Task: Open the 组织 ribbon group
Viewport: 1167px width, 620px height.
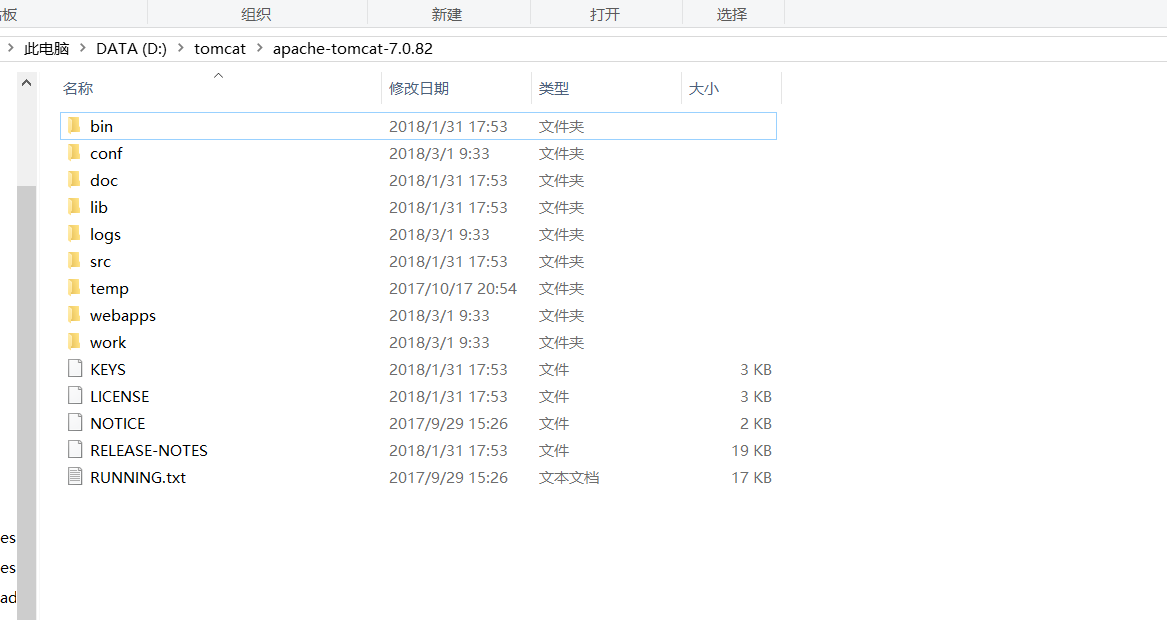Action: 256,14
